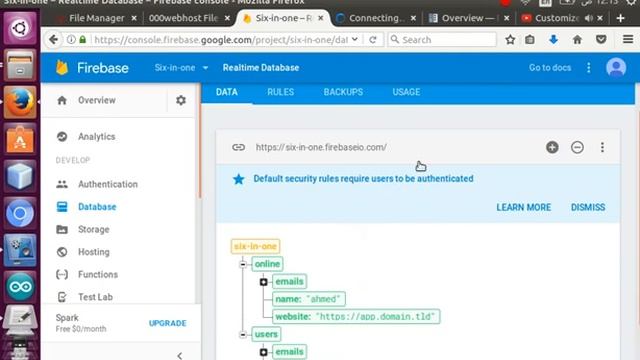Open the Six-in-one project dropdown
Viewport: 640px width, 360px height.
tap(181, 68)
